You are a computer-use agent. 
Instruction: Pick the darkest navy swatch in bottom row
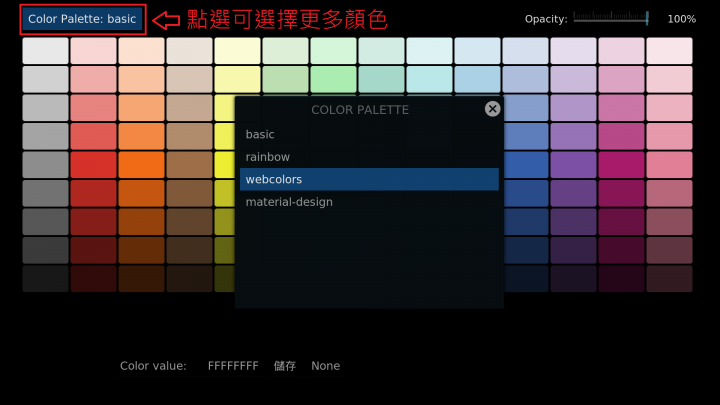tap(526, 278)
